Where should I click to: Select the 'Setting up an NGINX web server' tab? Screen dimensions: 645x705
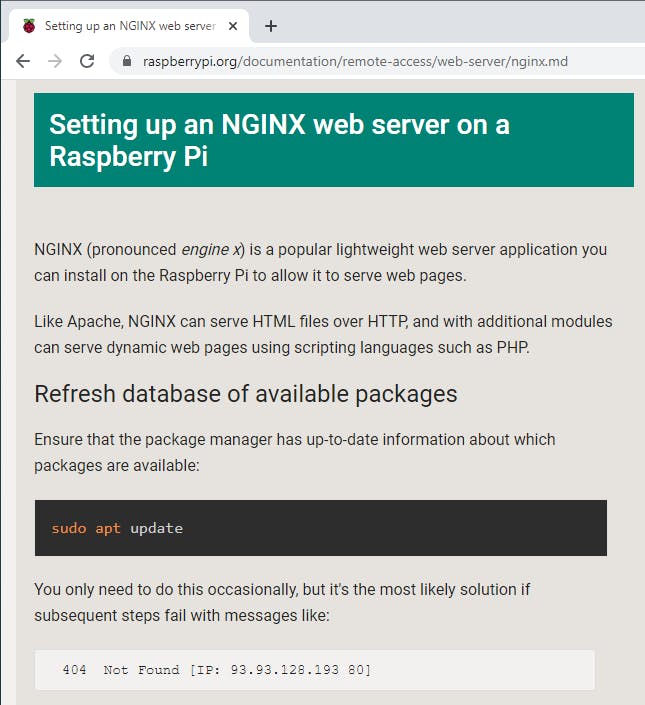click(x=129, y=26)
